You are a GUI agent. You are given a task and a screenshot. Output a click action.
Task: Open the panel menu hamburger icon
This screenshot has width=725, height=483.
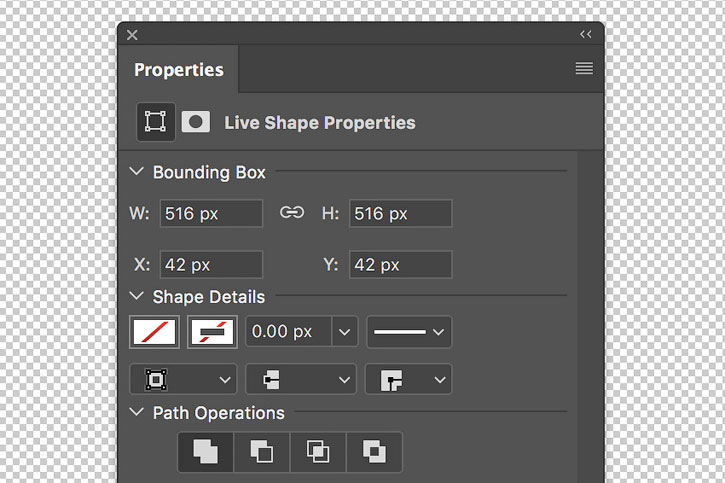point(584,68)
